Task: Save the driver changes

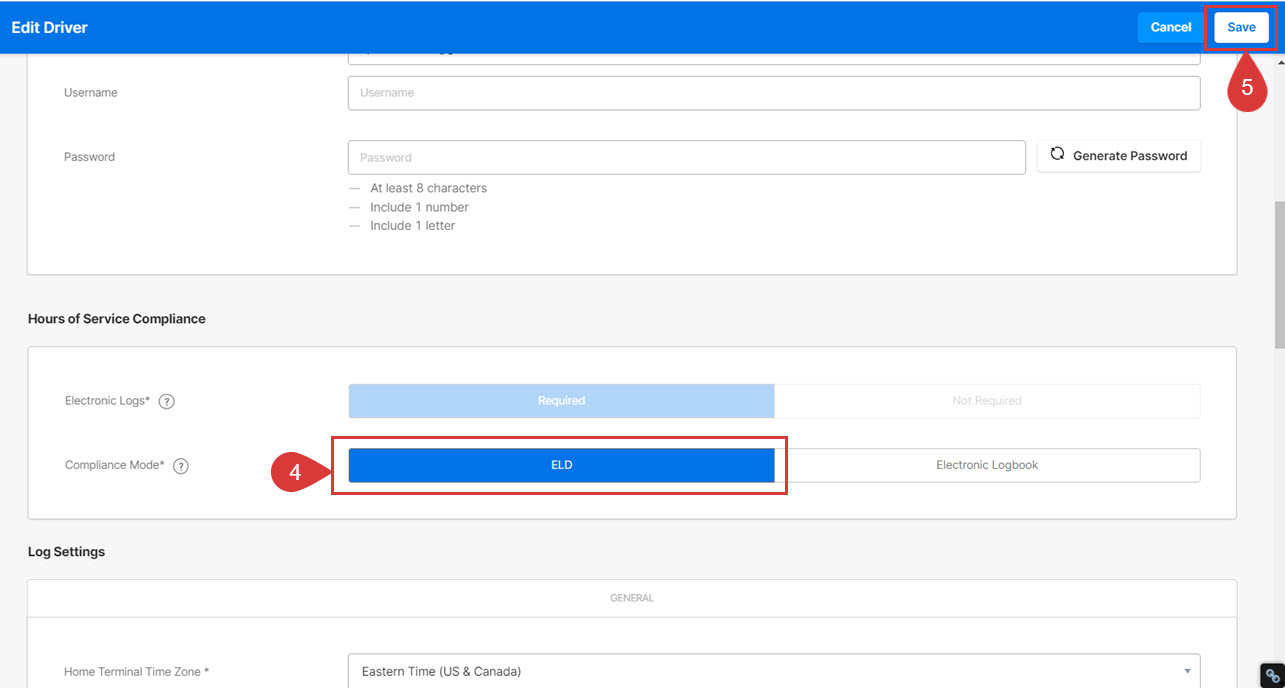Action: [1241, 27]
